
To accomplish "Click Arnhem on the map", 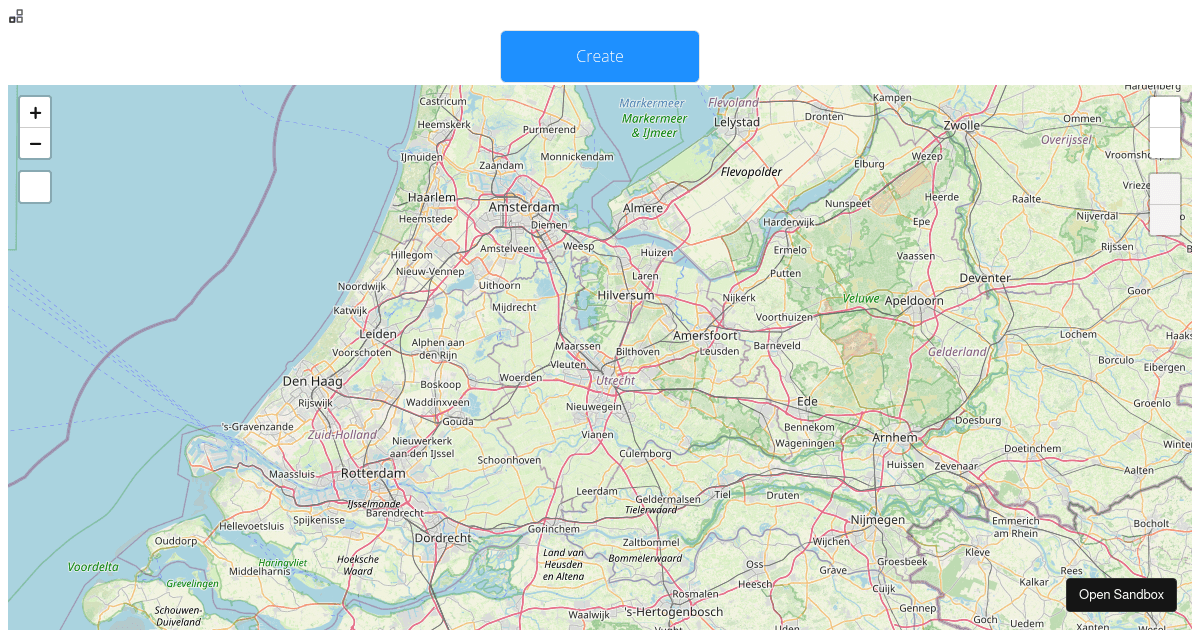I will pyautogui.click(x=893, y=437).
